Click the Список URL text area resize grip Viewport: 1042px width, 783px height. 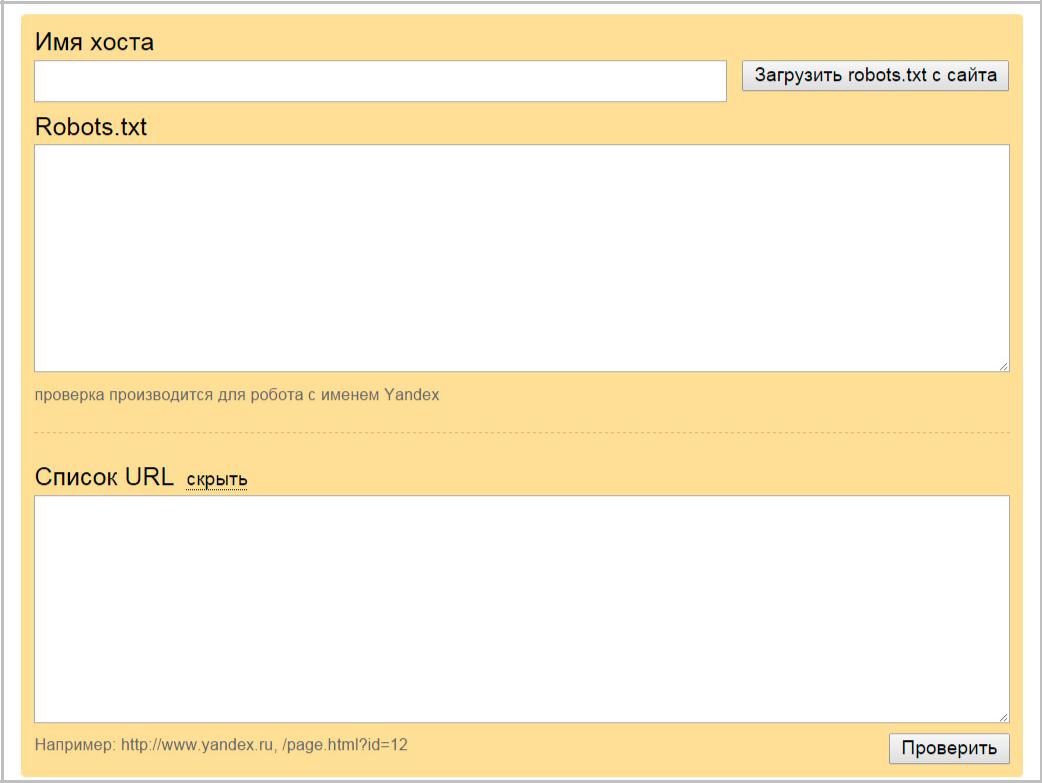point(1003,716)
